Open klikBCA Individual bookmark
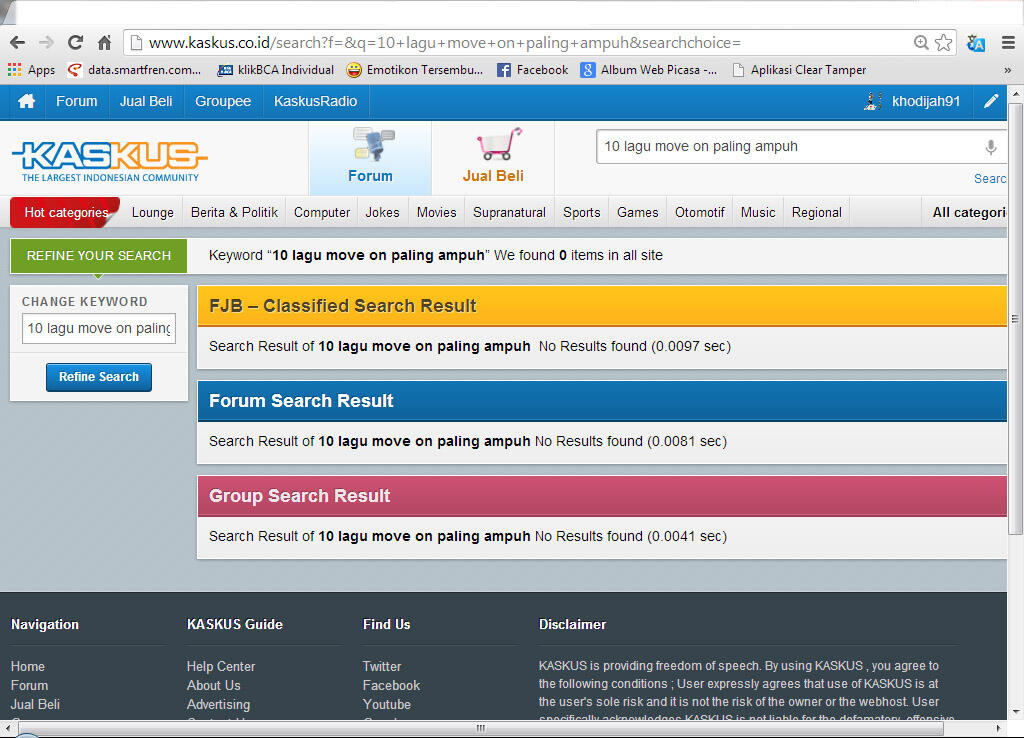The width and height of the screenshot is (1024, 738). pyautogui.click(x=276, y=70)
